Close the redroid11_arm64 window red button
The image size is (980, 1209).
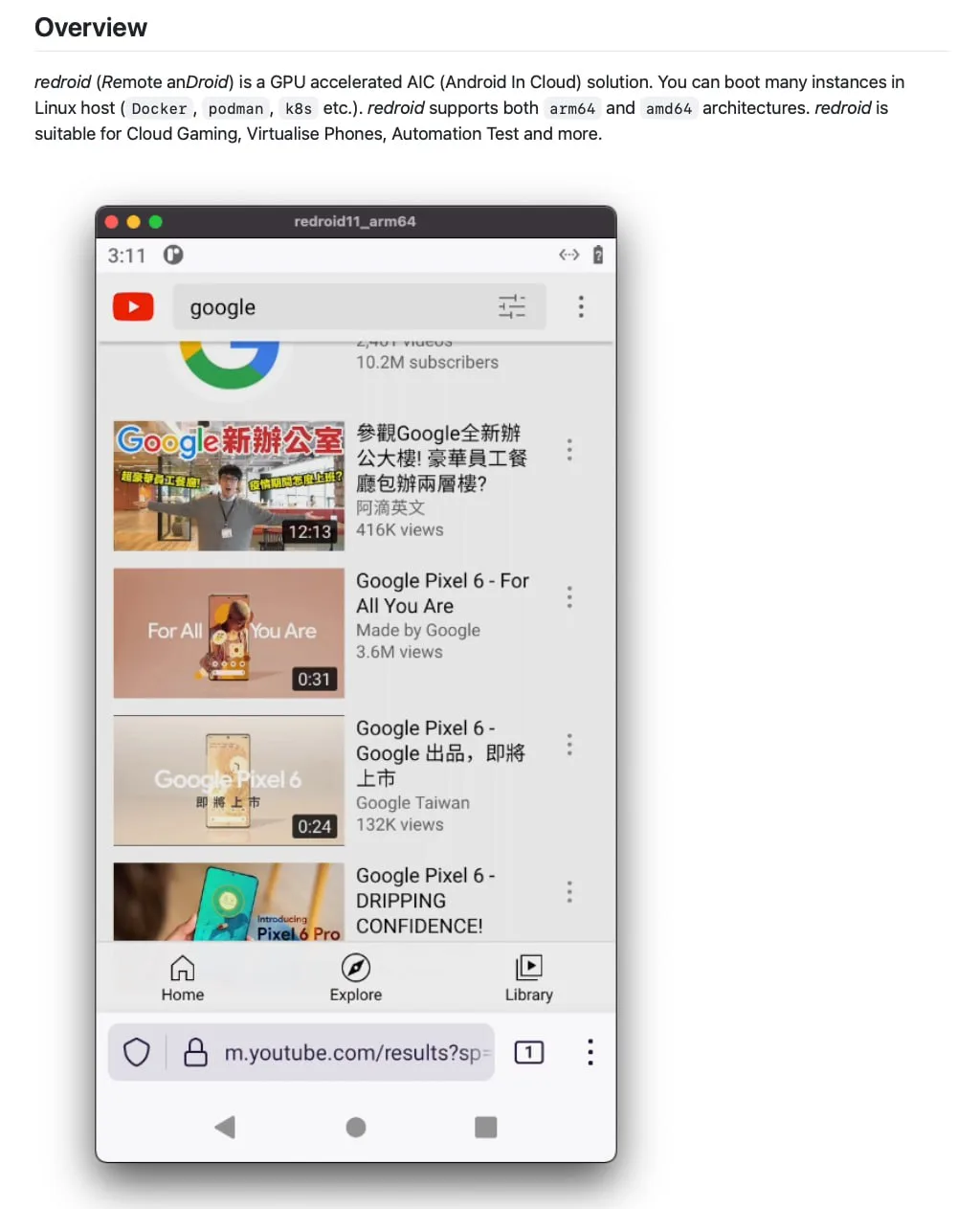click(x=111, y=222)
